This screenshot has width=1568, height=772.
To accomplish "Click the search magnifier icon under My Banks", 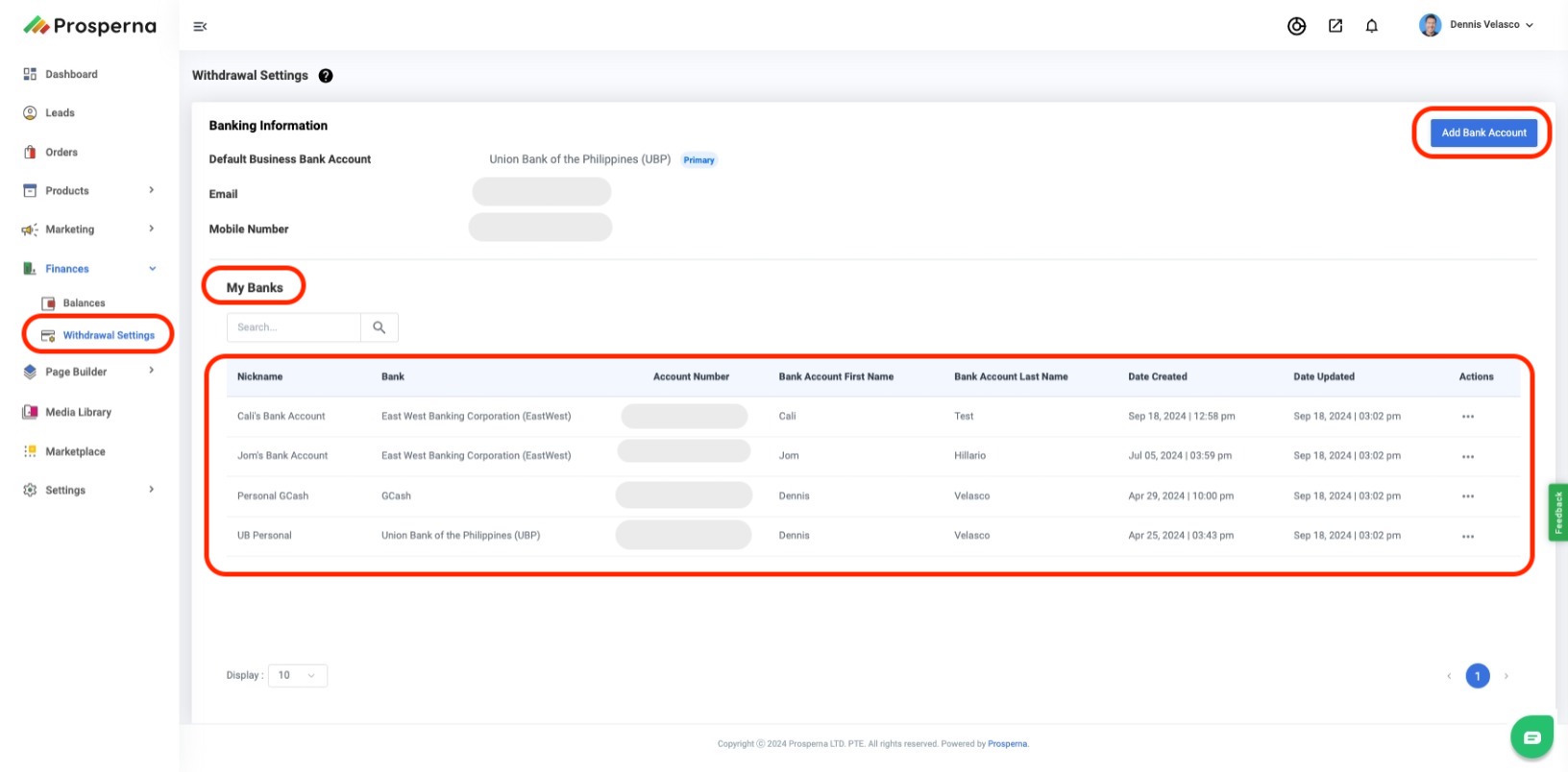I will point(380,327).
